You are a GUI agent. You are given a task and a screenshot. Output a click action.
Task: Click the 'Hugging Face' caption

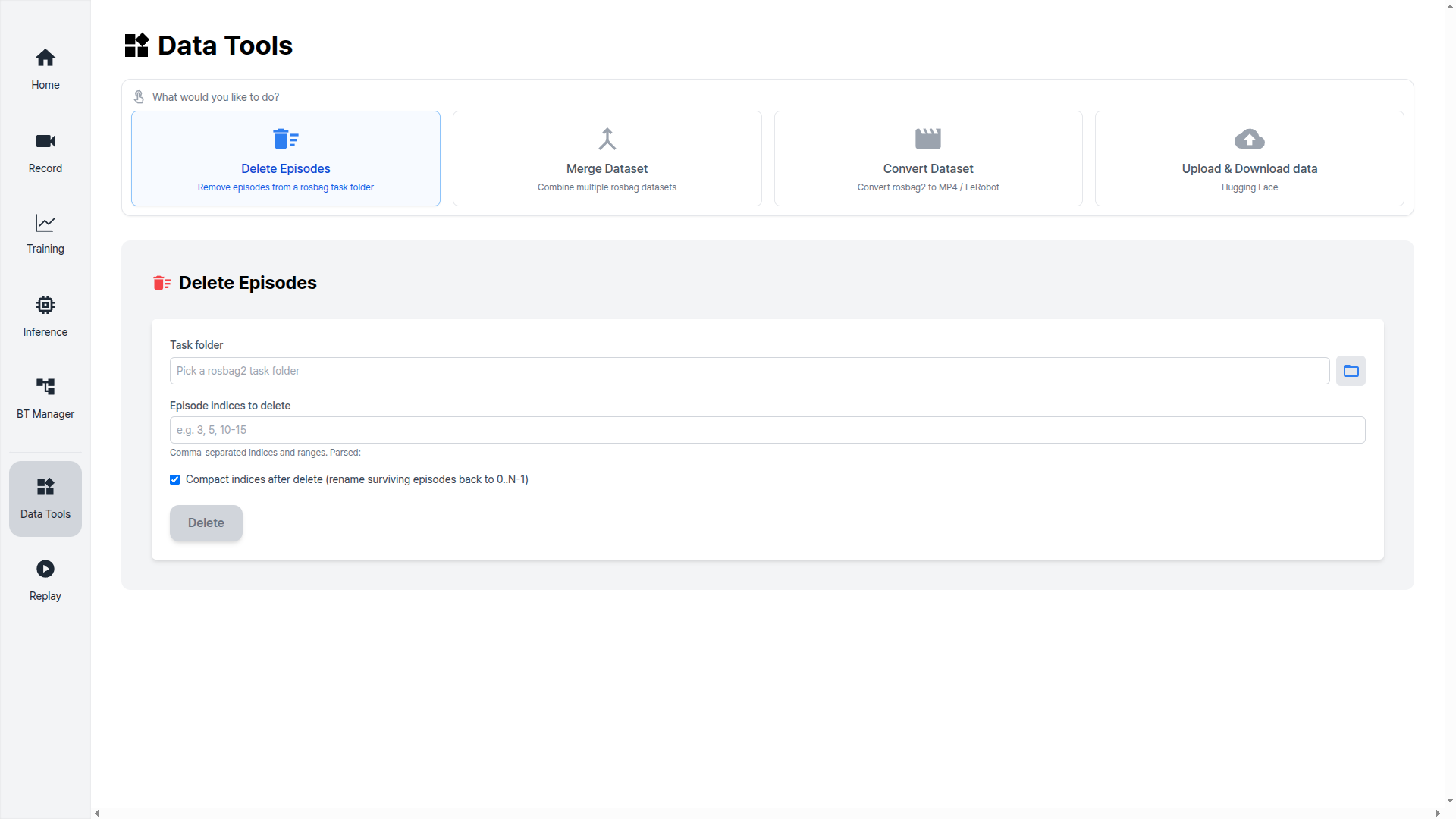[1250, 187]
